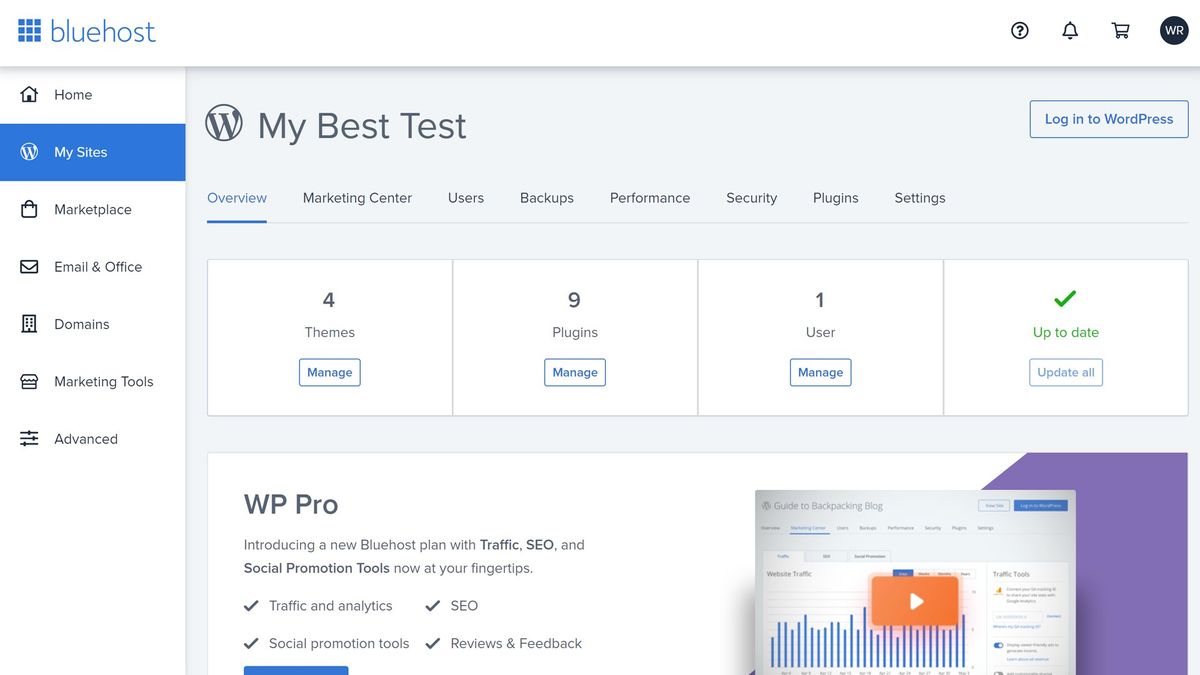Click the Home house icon in sidebar
1200x675 pixels.
pyautogui.click(x=29, y=95)
